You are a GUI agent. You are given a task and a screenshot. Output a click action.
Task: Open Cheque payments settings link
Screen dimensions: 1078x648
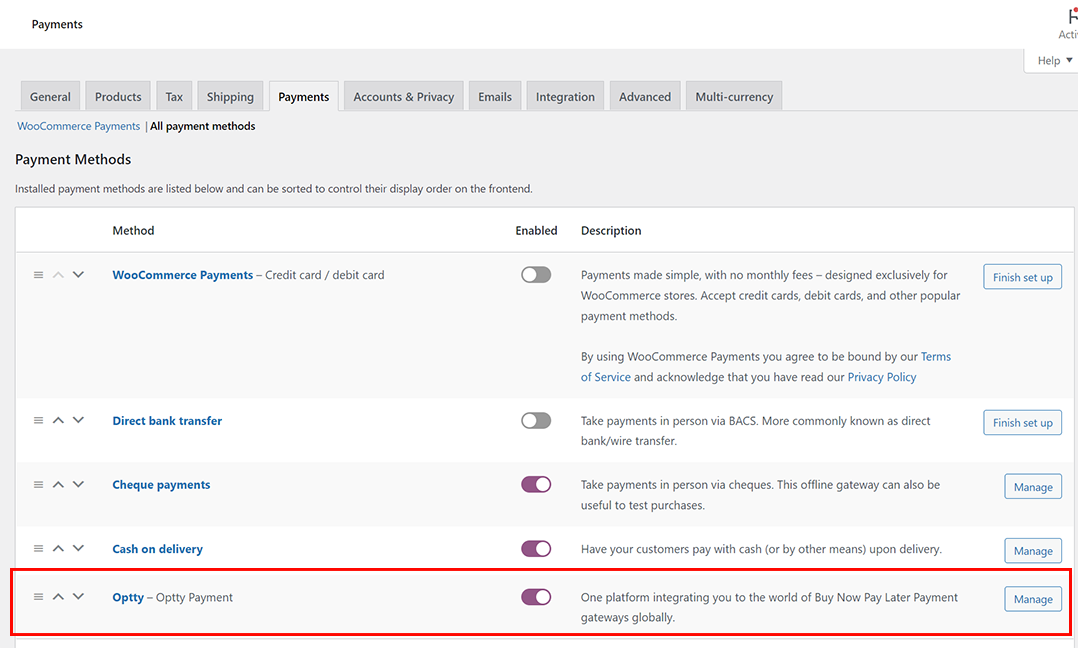(x=162, y=484)
